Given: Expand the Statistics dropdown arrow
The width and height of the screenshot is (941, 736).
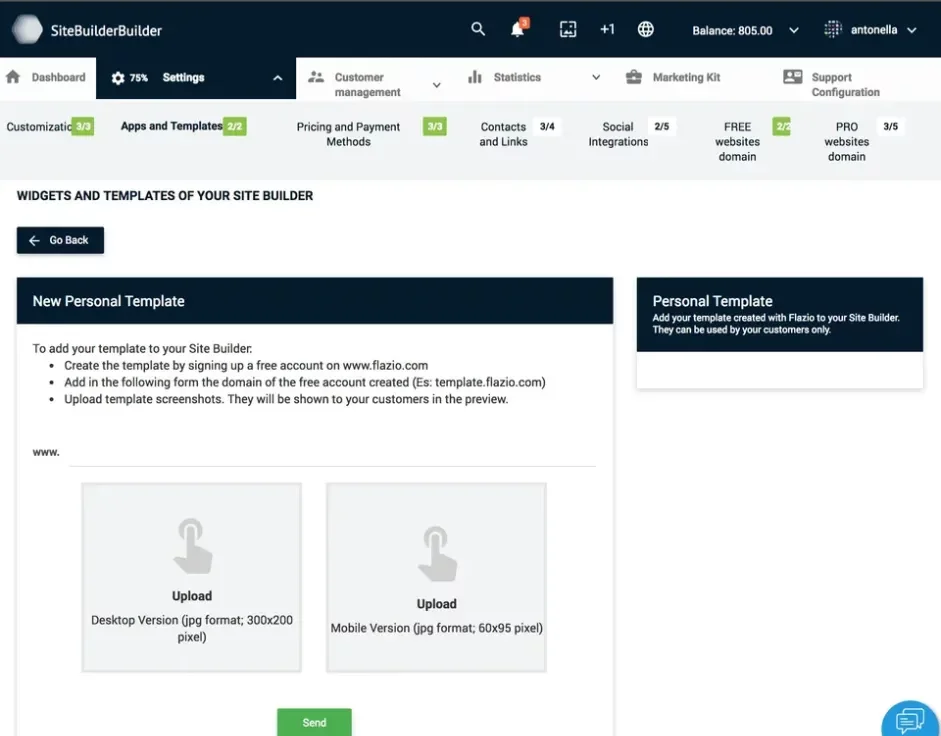Looking at the screenshot, I should click(x=596, y=76).
